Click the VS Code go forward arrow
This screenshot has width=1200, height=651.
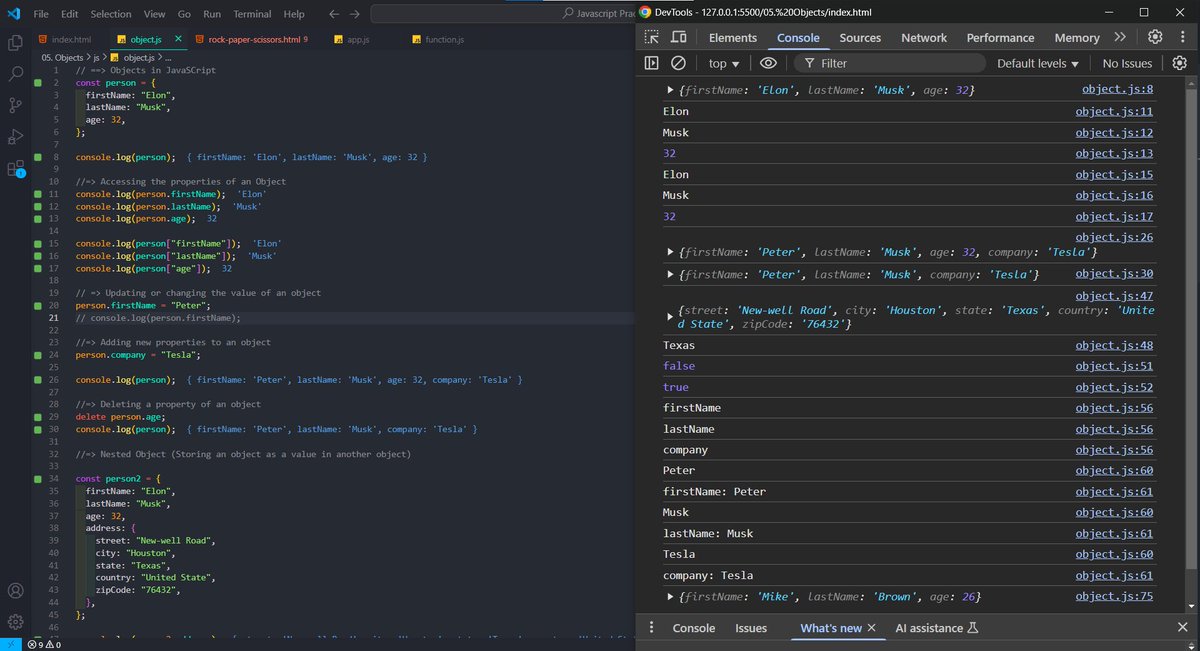pos(355,14)
